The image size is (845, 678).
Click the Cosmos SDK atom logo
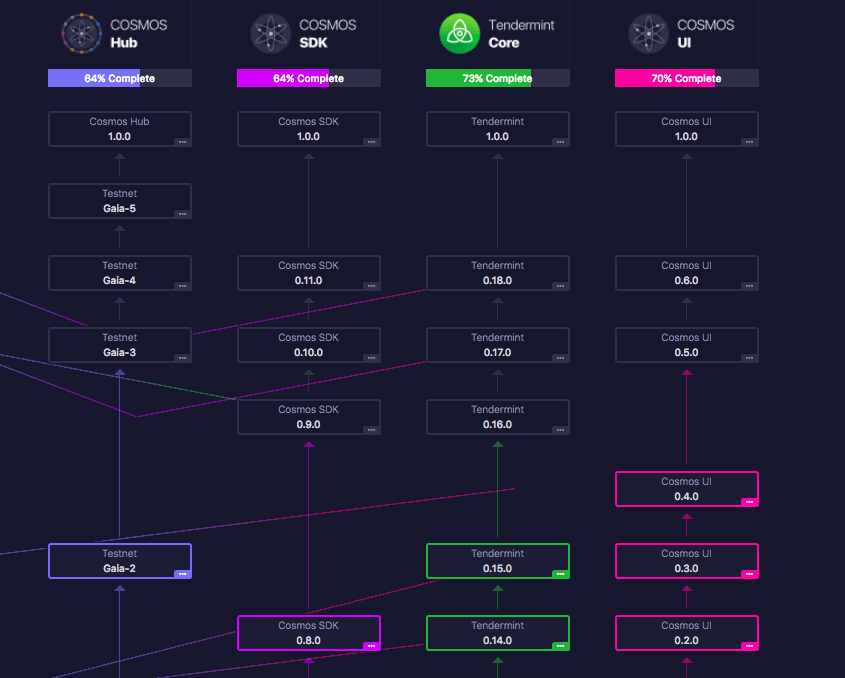click(270, 33)
